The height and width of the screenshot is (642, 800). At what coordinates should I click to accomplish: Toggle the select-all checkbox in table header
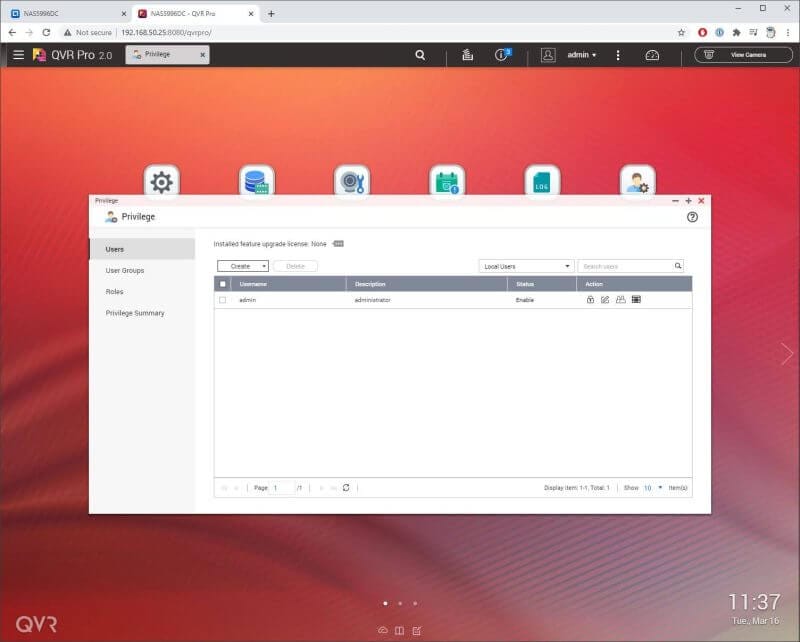tap(222, 284)
